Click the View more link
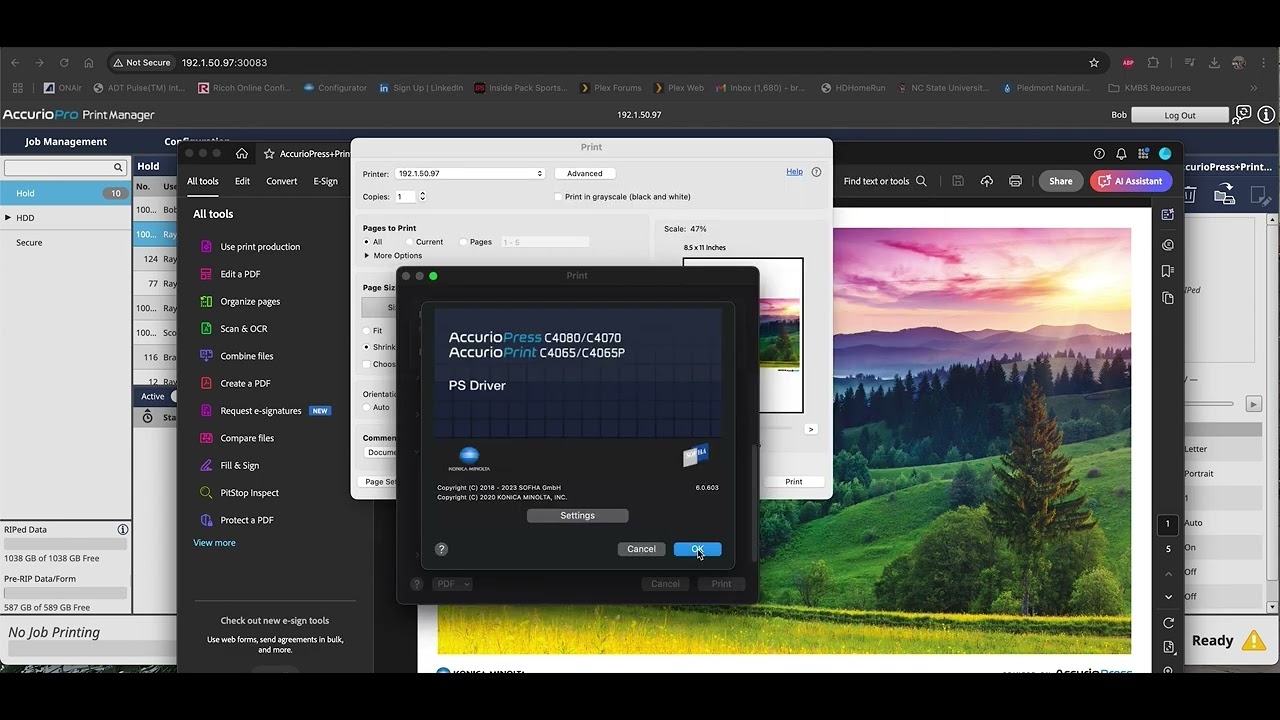The width and height of the screenshot is (1280, 720). click(x=214, y=543)
